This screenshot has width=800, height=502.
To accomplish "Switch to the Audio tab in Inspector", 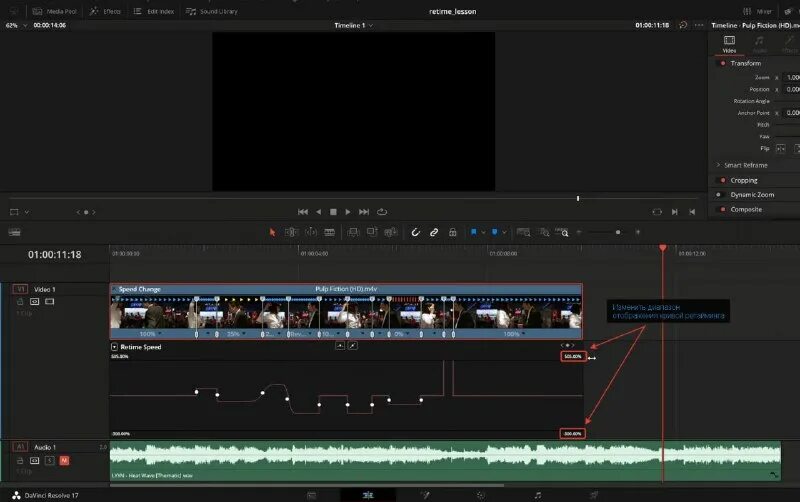I will 760,44.
